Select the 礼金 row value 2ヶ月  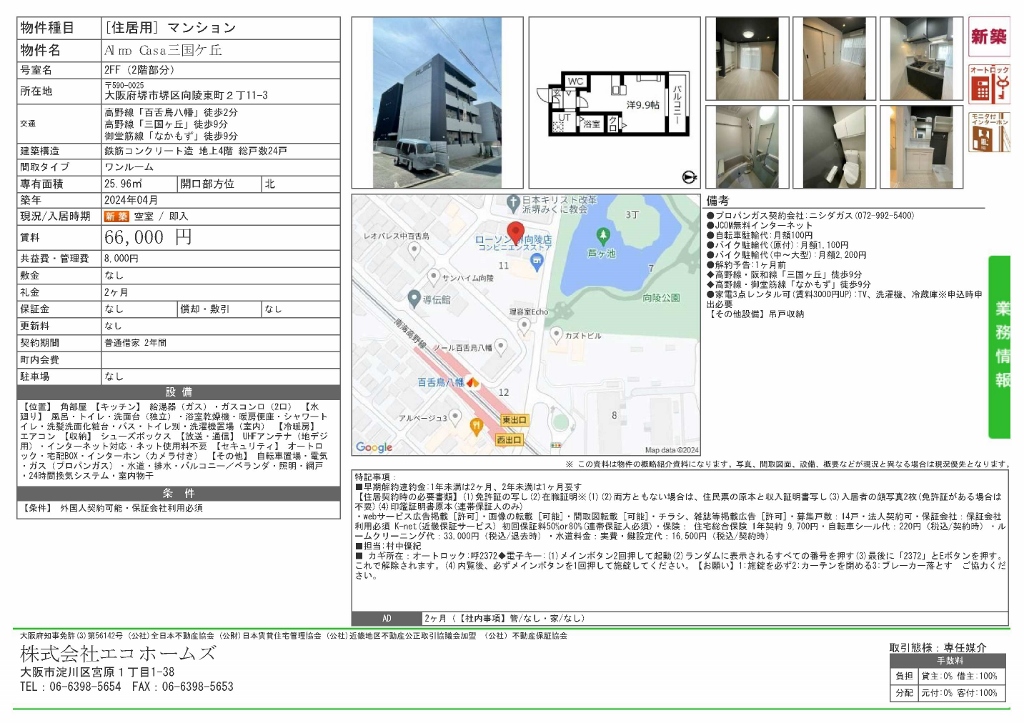pyautogui.click(x=116, y=293)
